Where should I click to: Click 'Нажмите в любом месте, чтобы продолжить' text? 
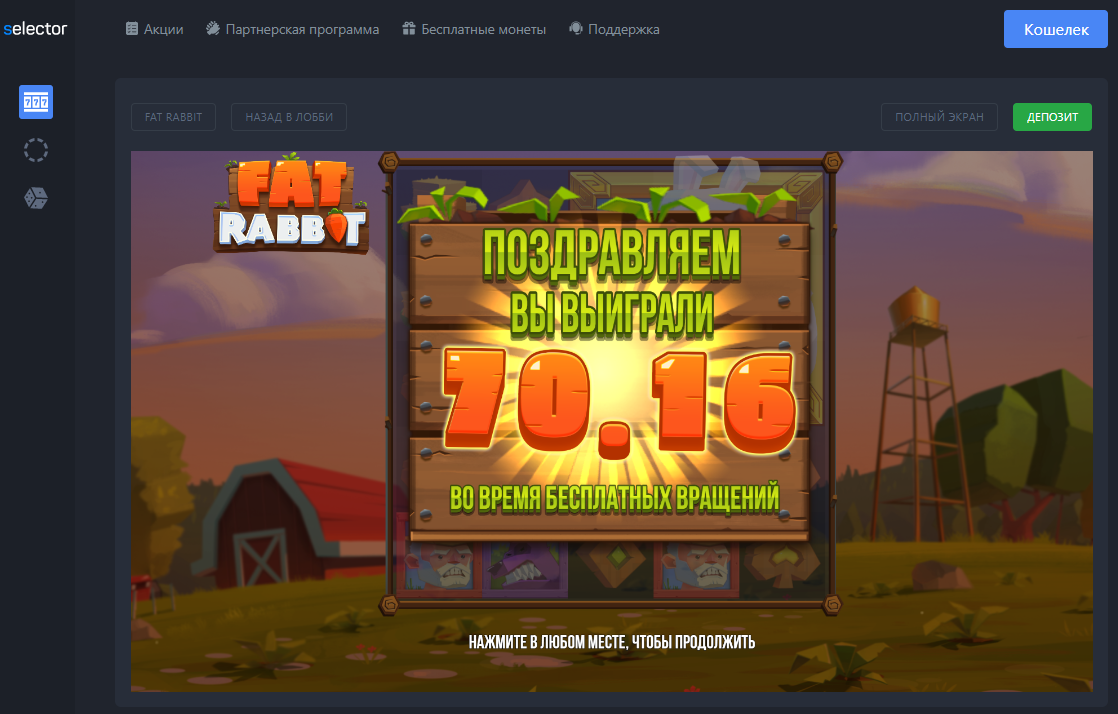tap(612, 642)
